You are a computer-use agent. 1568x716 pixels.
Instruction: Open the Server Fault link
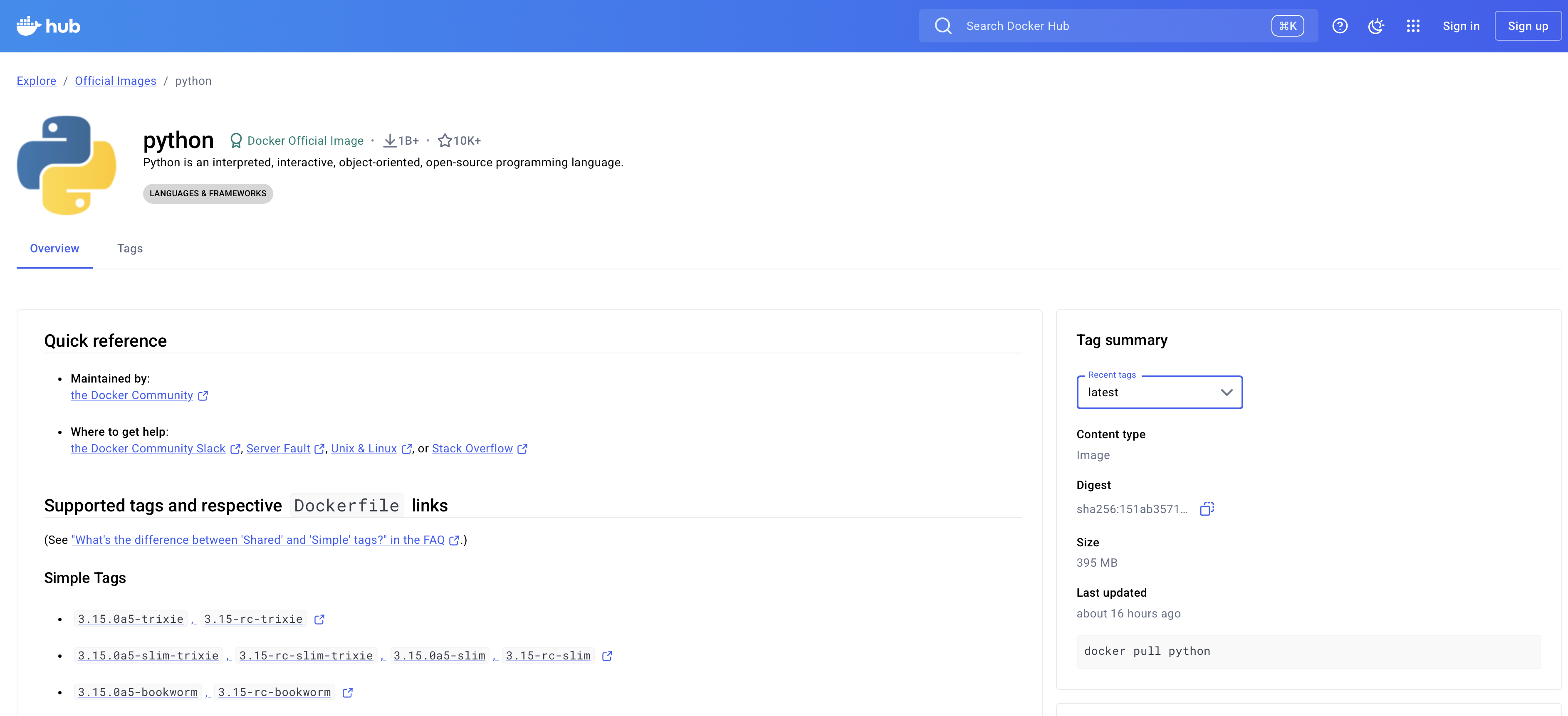pos(278,448)
